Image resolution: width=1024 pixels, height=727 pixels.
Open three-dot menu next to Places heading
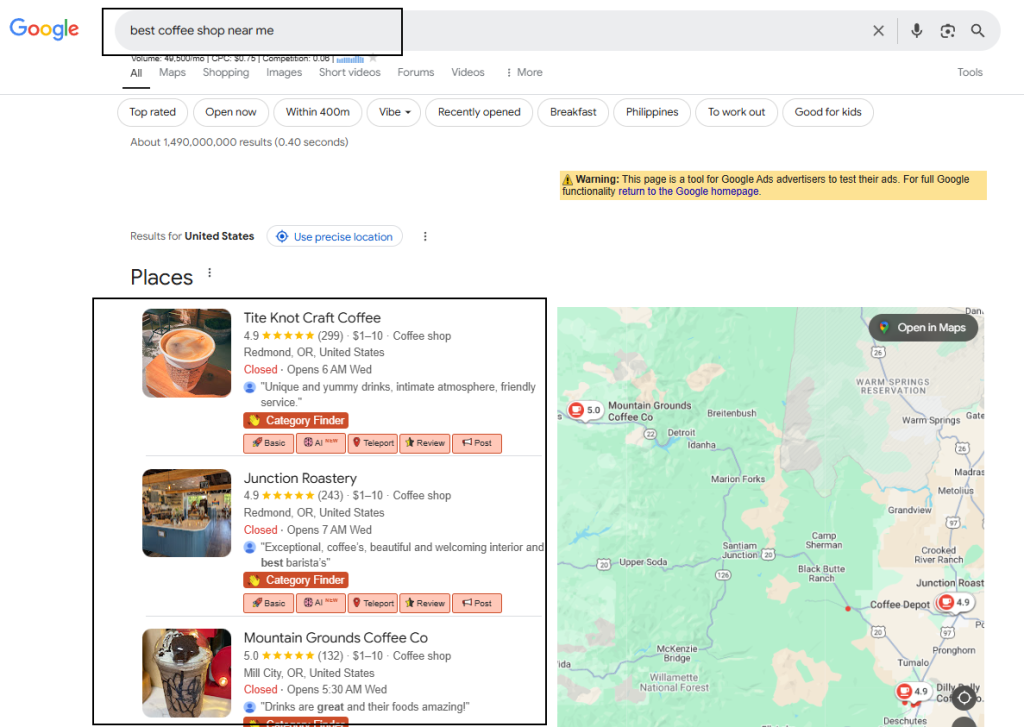tap(210, 273)
